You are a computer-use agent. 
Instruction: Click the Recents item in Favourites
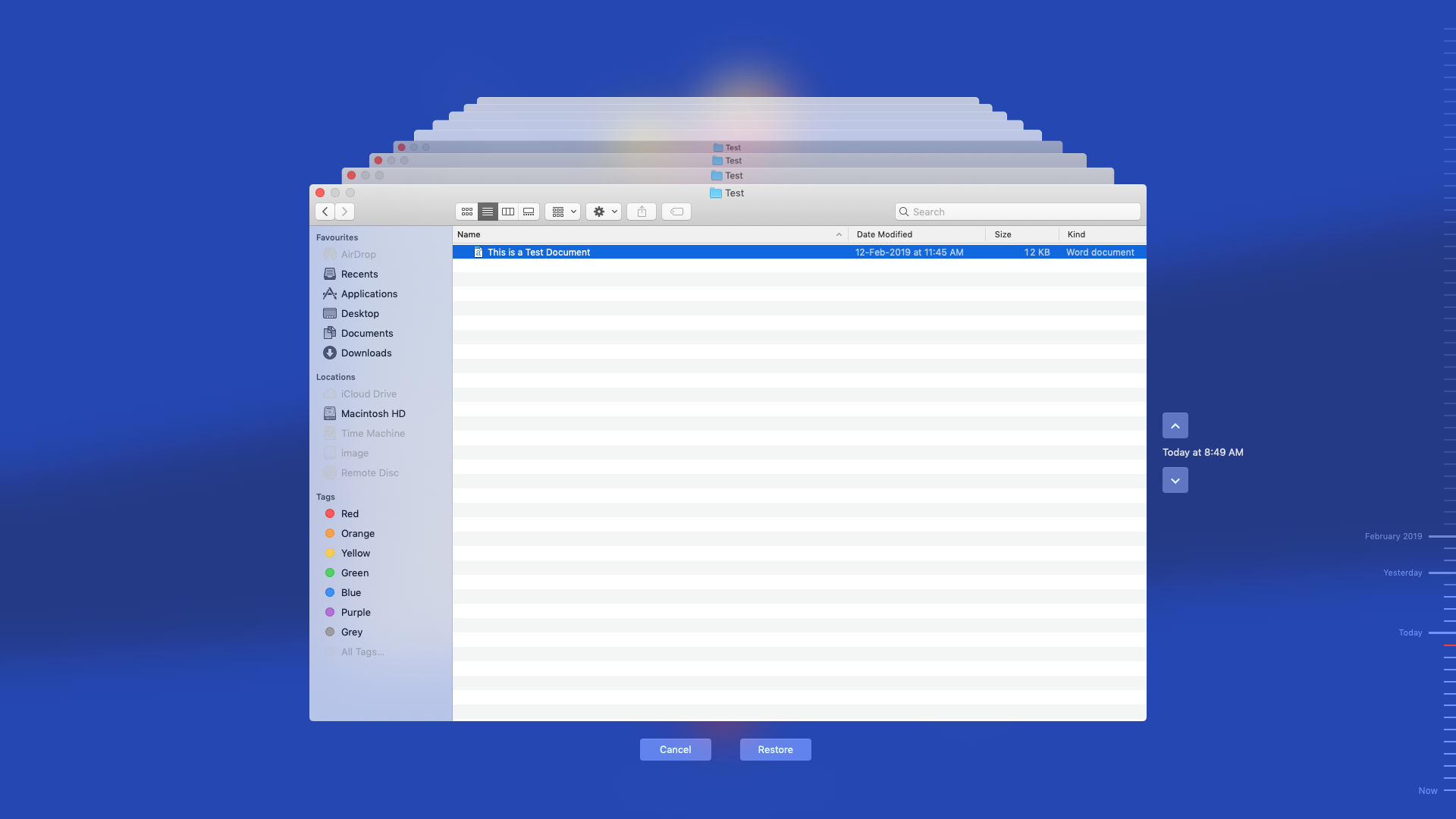click(359, 274)
